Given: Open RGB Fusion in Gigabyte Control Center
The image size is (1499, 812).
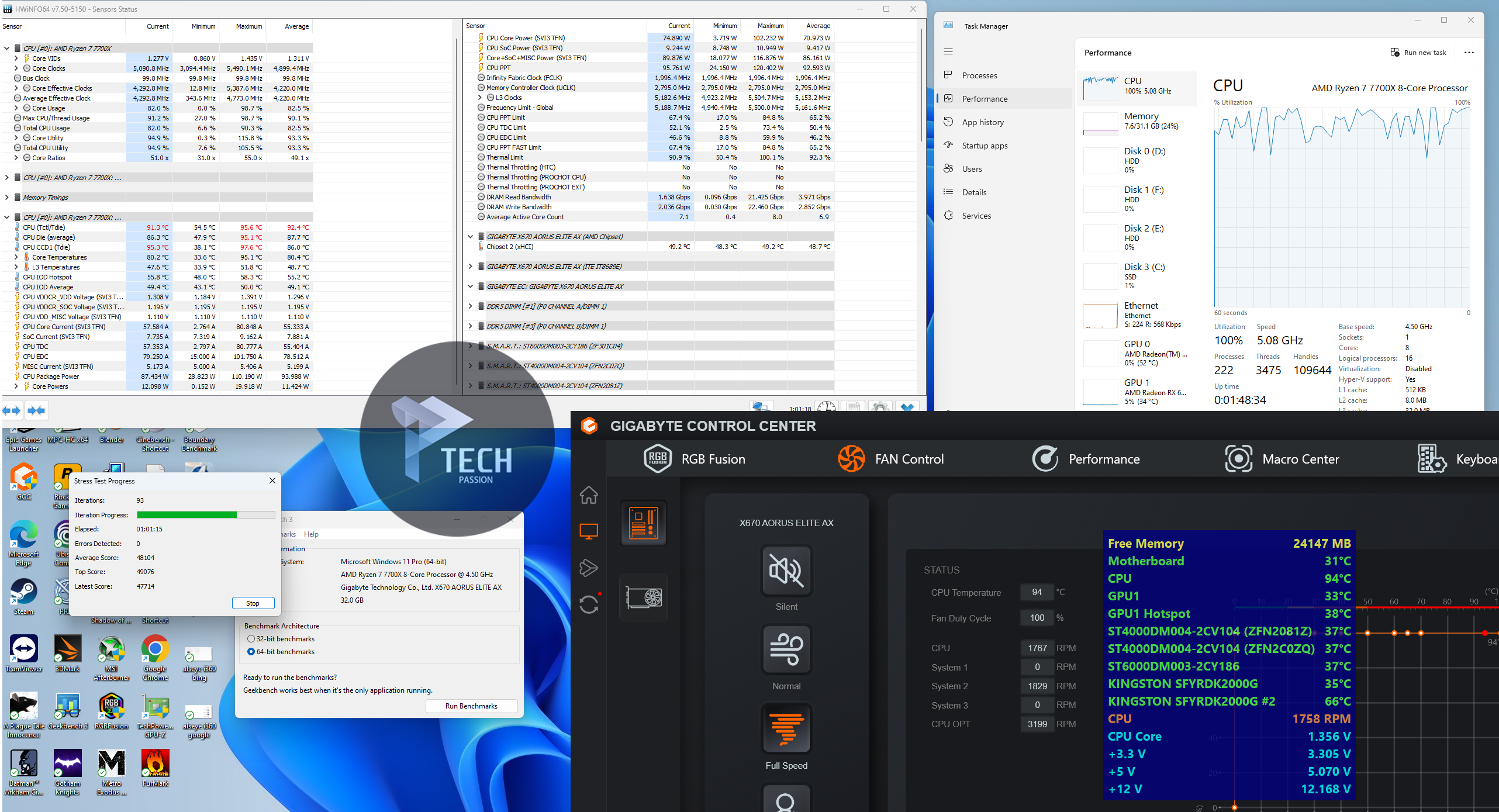Looking at the screenshot, I should (x=694, y=459).
